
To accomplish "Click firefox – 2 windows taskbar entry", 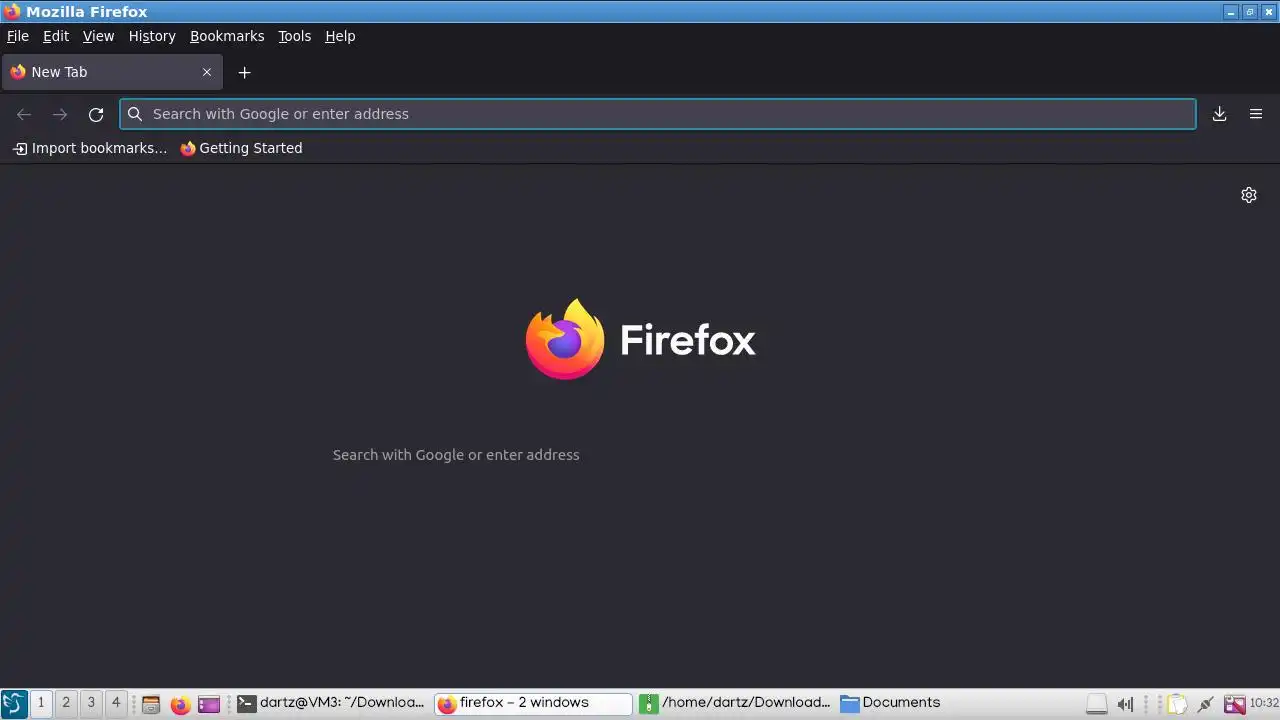I will click(x=533, y=703).
